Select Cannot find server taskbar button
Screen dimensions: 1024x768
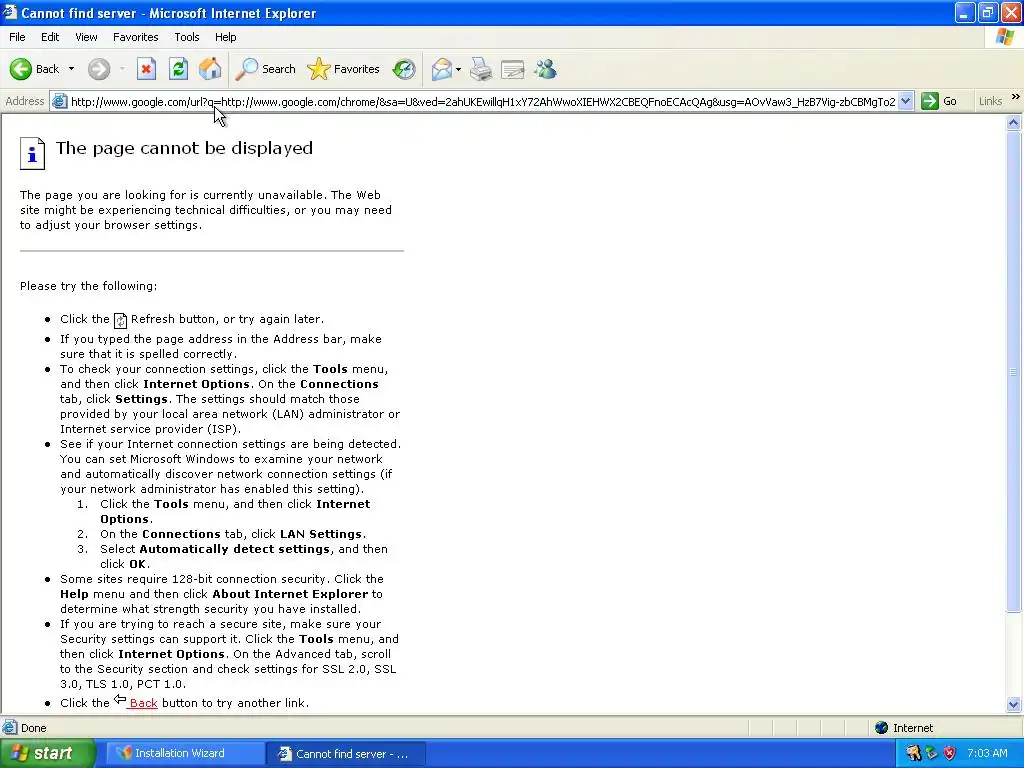[x=345, y=754]
